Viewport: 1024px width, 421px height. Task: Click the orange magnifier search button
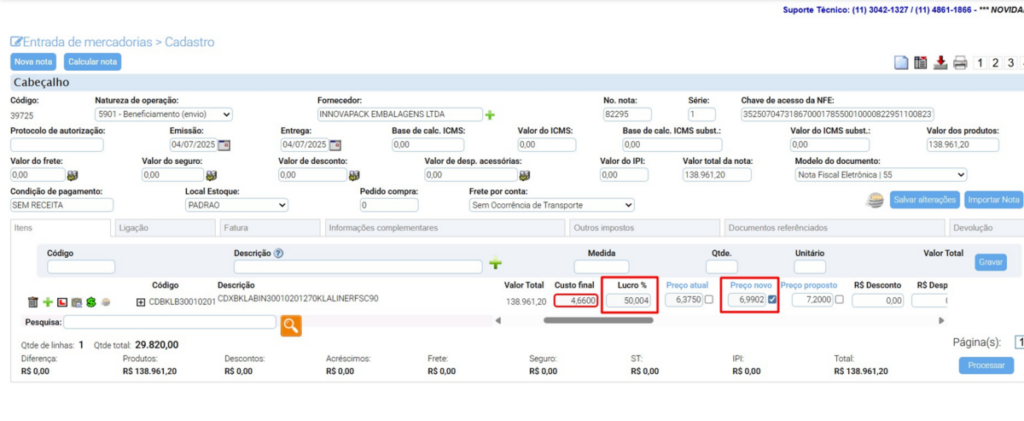pos(291,326)
